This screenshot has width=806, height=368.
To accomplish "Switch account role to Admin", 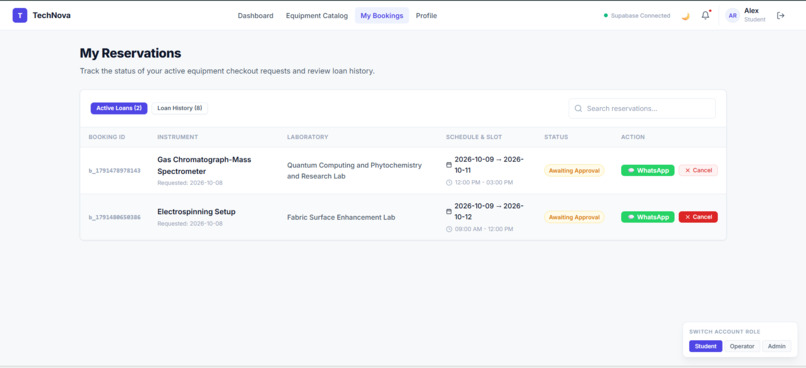I will [x=777, y=346].
